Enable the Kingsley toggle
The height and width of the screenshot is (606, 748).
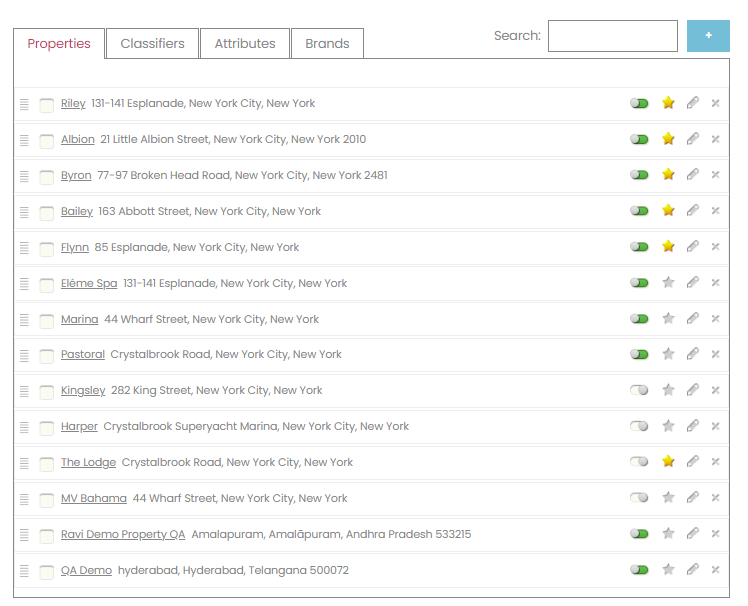click(639, 390)
